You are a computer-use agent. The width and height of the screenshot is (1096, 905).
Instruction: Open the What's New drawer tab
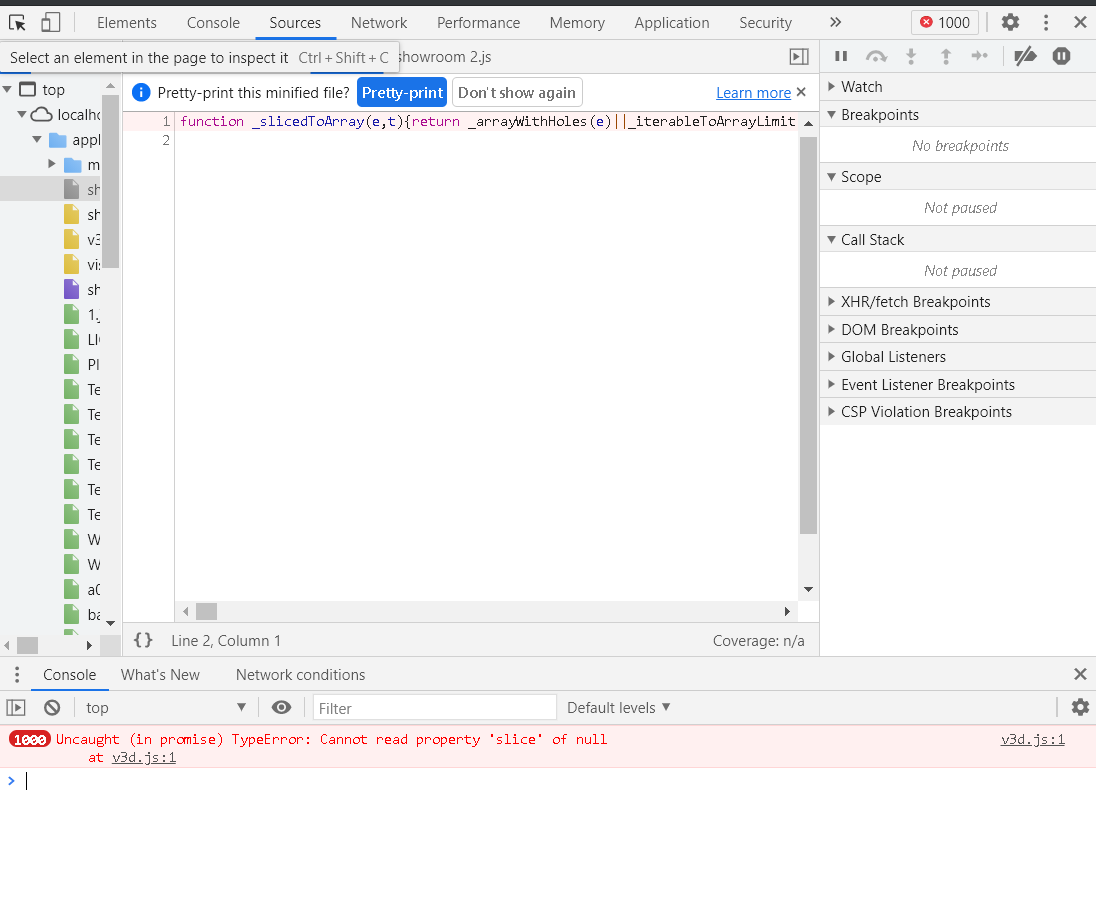click(x=160, y=674)
